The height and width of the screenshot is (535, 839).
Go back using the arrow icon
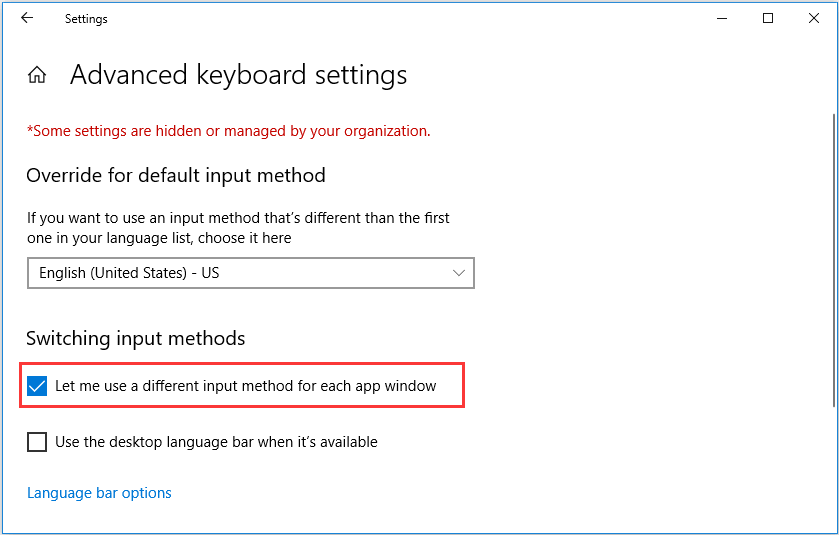[27, 18]
